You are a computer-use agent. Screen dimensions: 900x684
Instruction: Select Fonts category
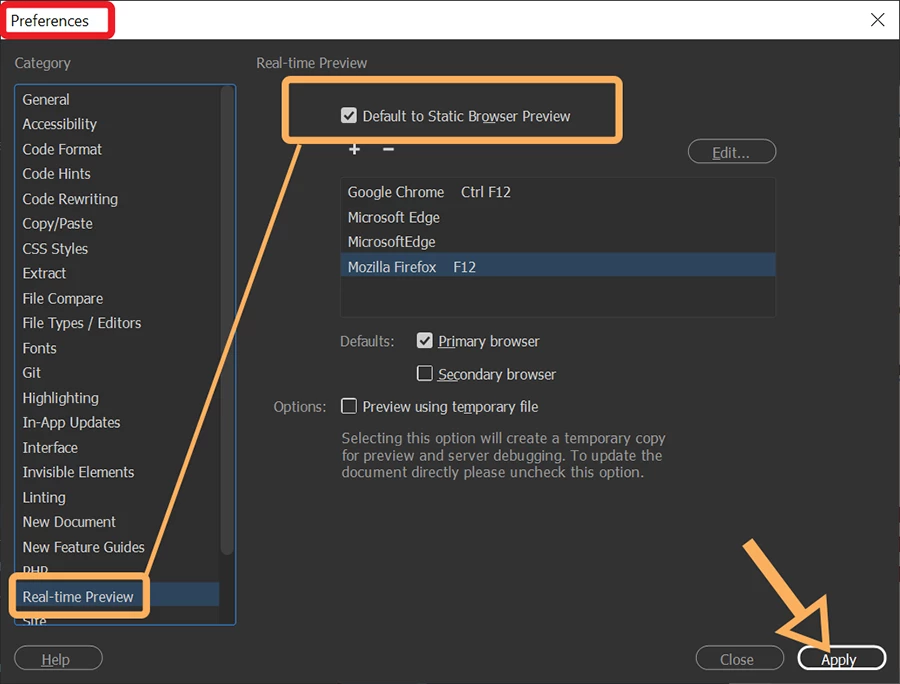pos(39,348)
